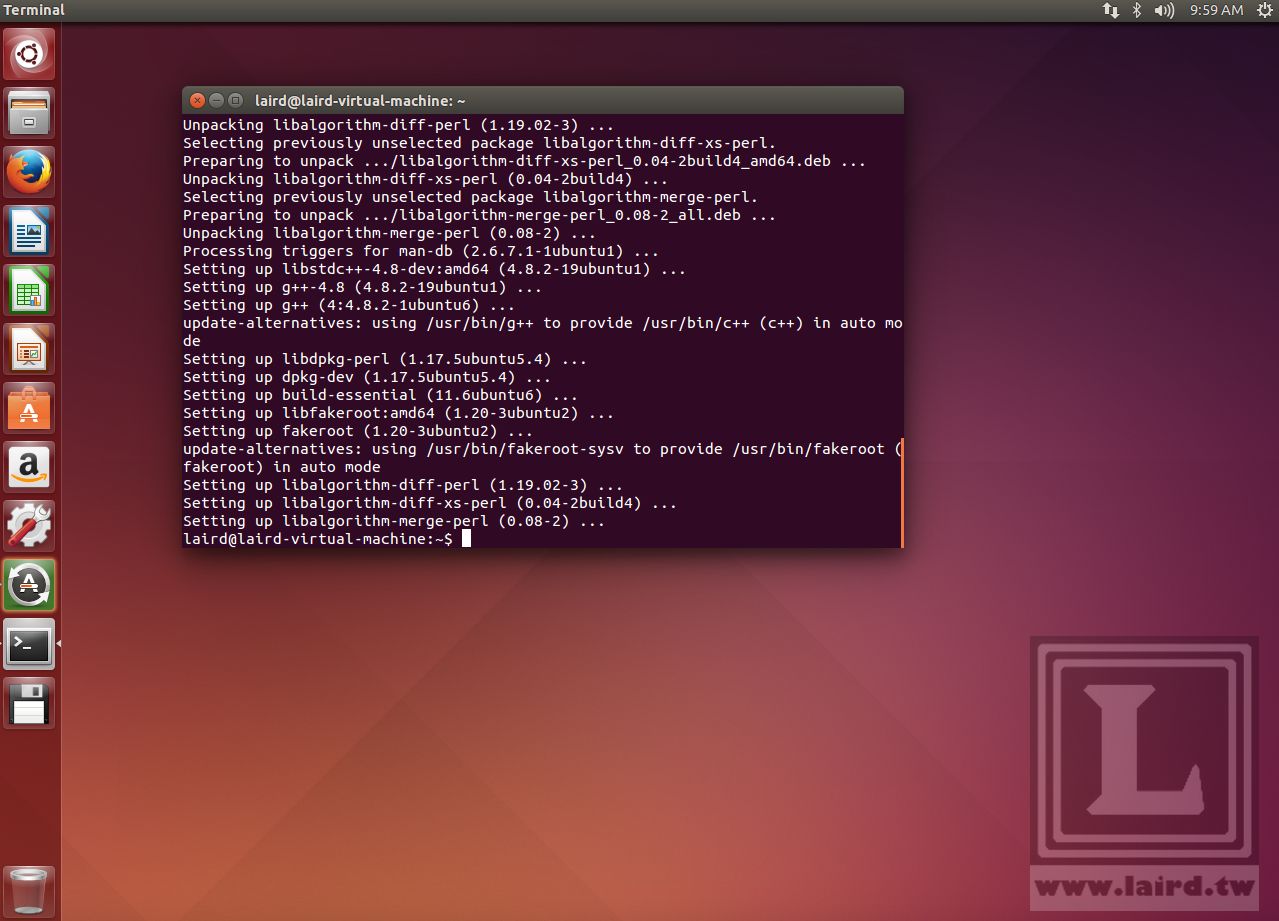Open the session power gear menu

[x=1263, y=10]
